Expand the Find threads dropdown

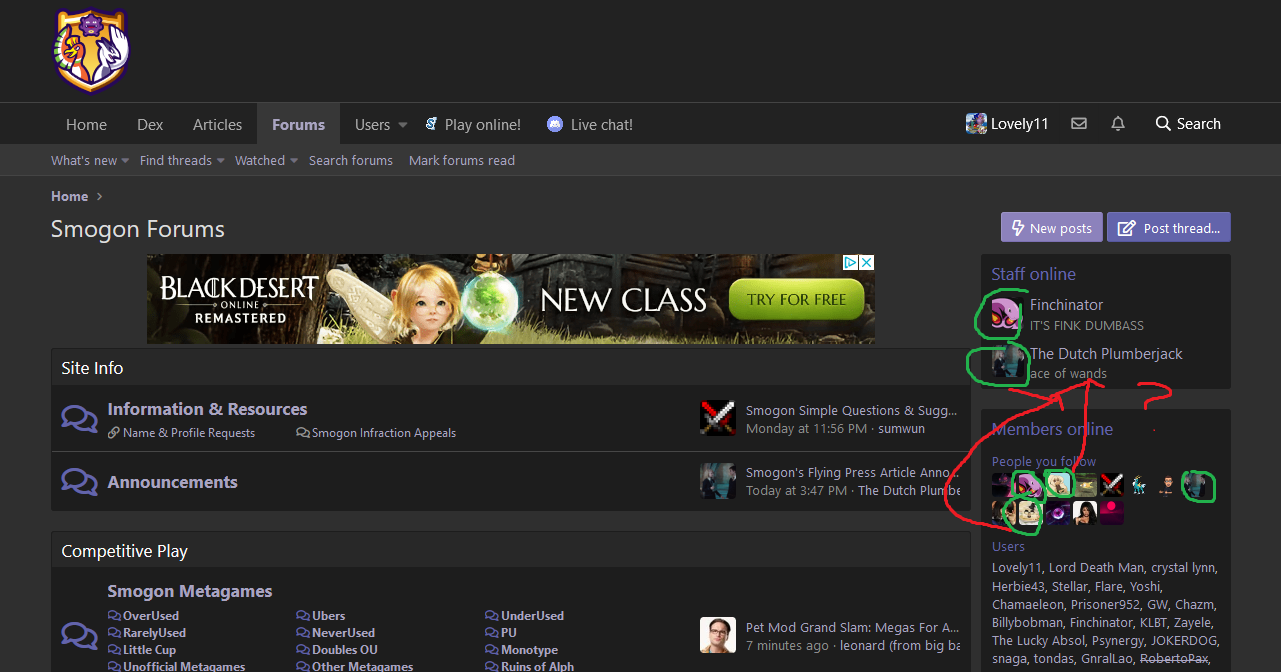point(221,161)
